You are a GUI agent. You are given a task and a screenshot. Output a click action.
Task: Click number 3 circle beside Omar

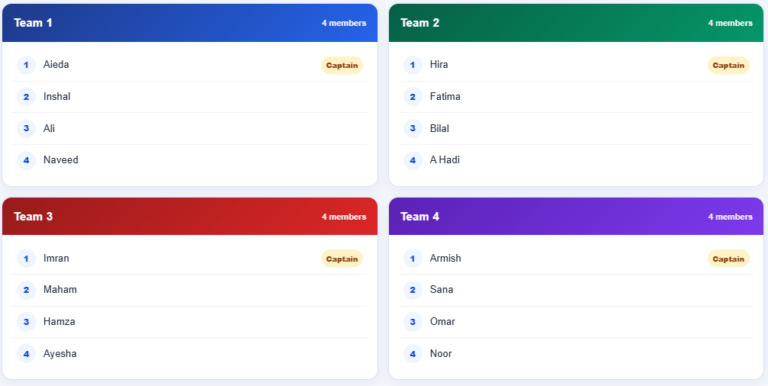click(413, 322)
